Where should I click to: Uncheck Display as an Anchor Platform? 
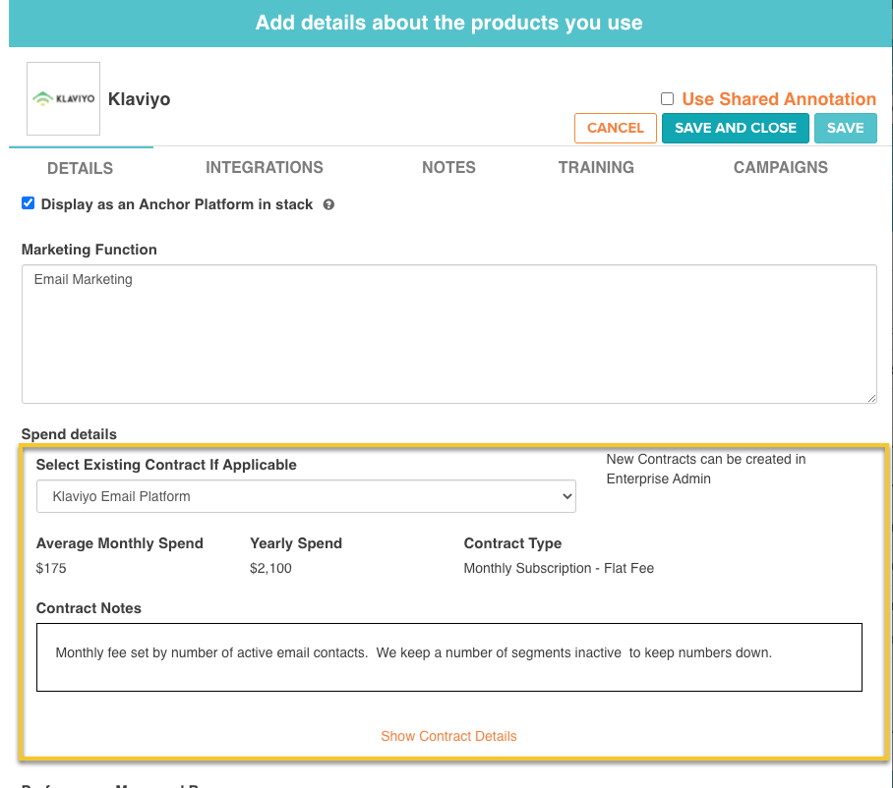pyautogui.click(x=28, y=203)
